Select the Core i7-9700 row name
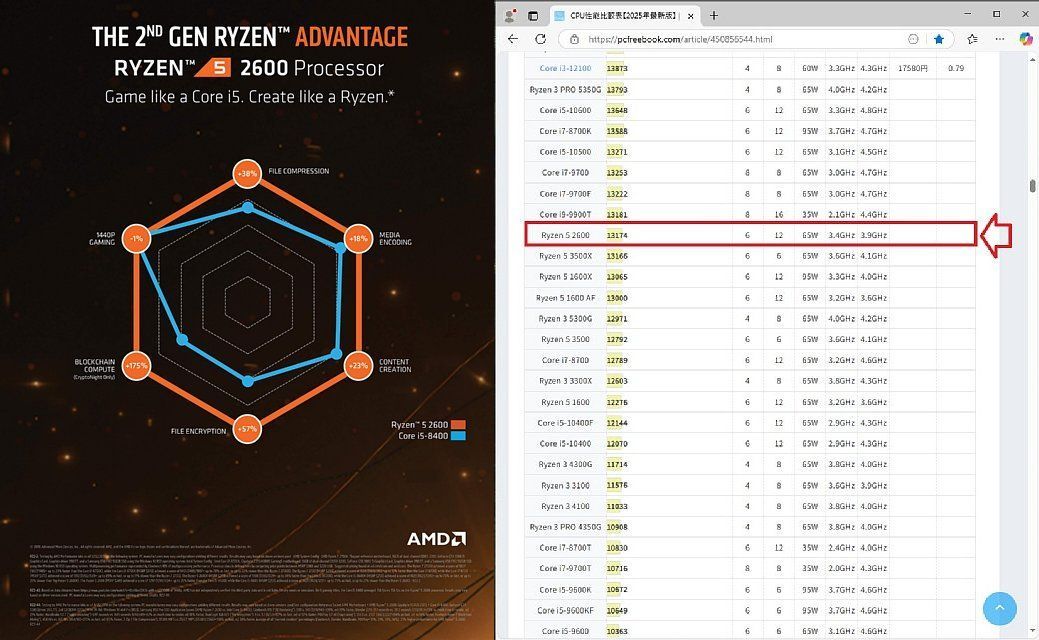This screenshot has width=1039, height=640. [565, 173]
